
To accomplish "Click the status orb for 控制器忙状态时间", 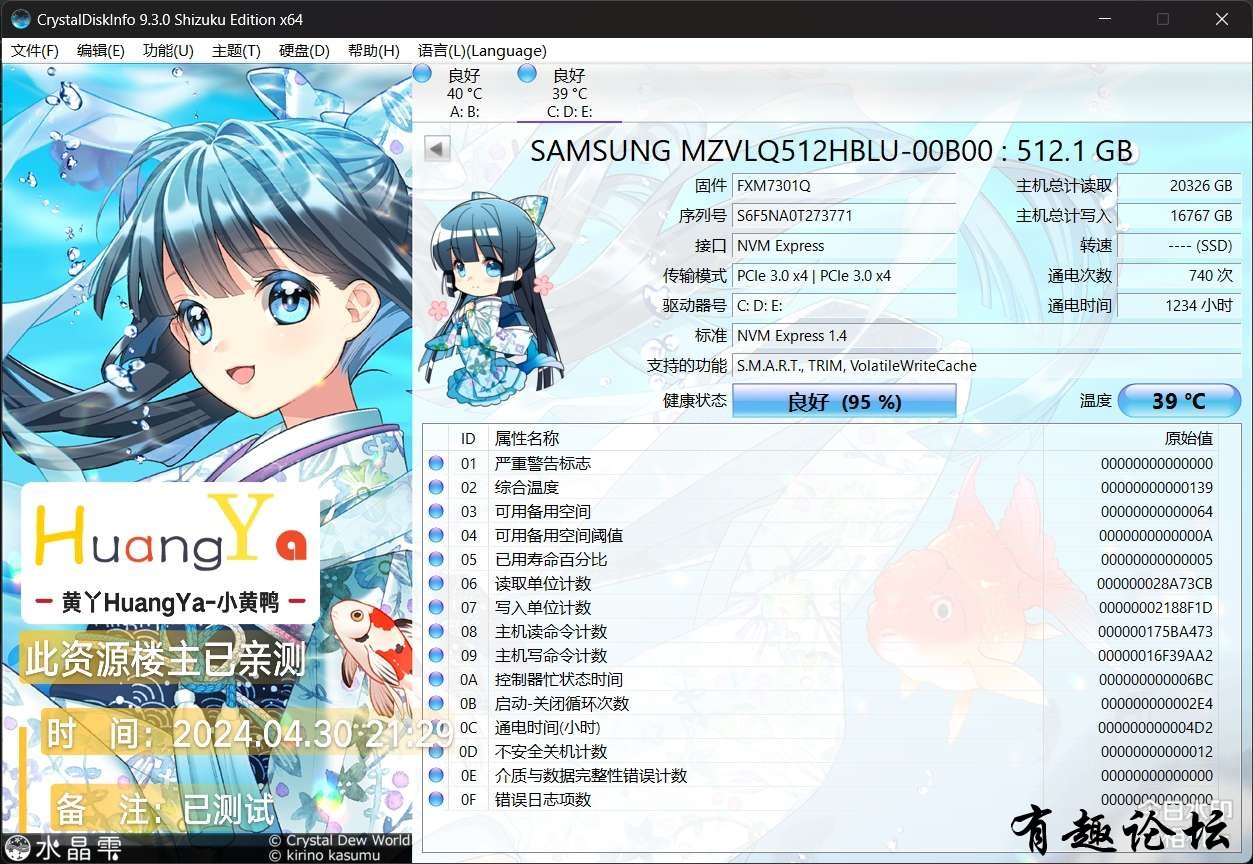I will pos(436,679).
